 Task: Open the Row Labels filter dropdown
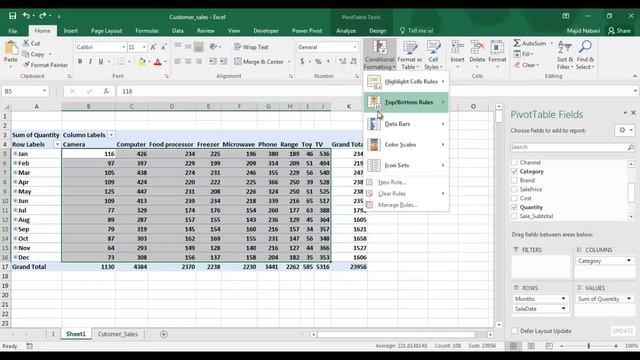point(57,144)
